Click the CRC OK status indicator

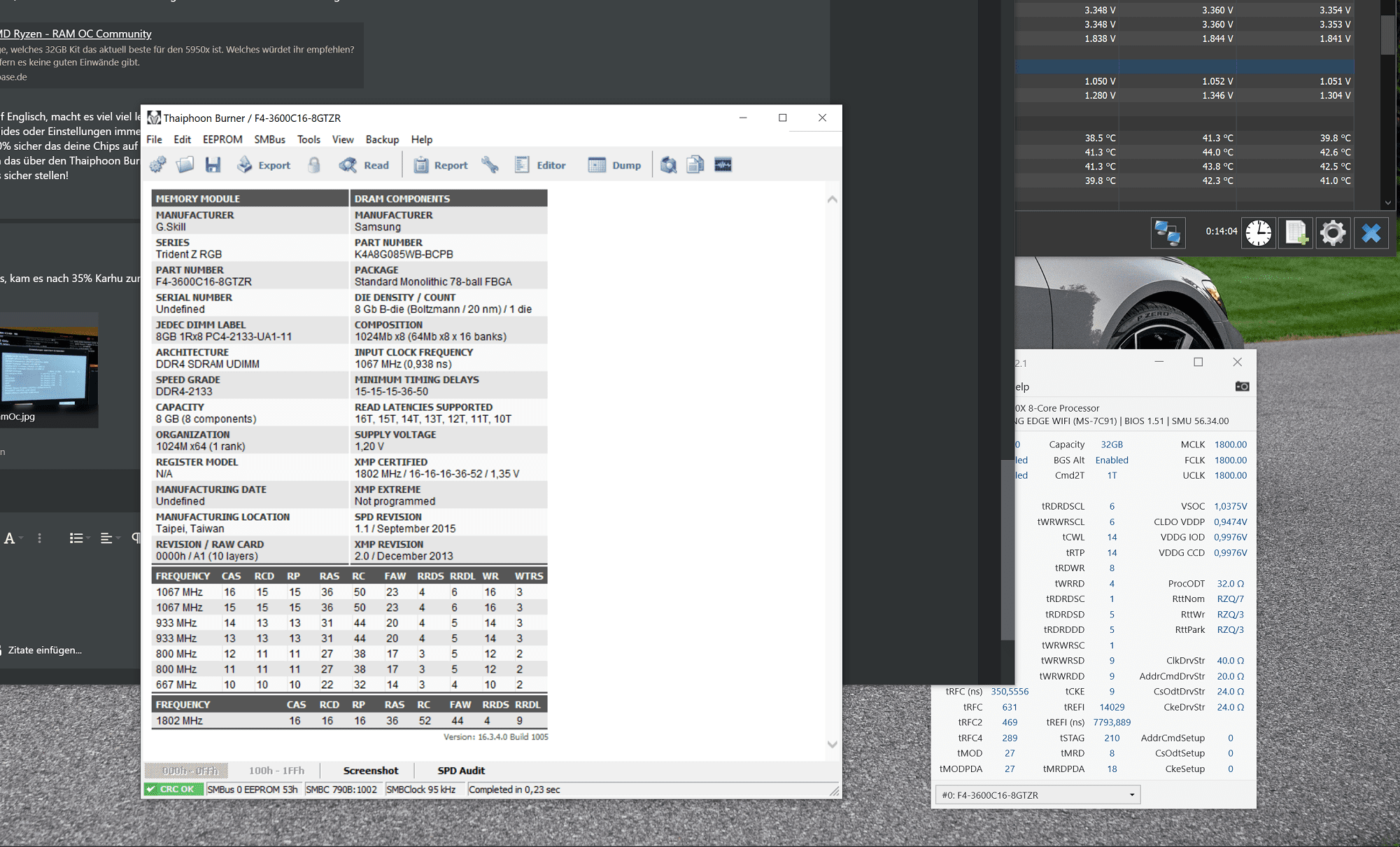[x=174, y=790]
